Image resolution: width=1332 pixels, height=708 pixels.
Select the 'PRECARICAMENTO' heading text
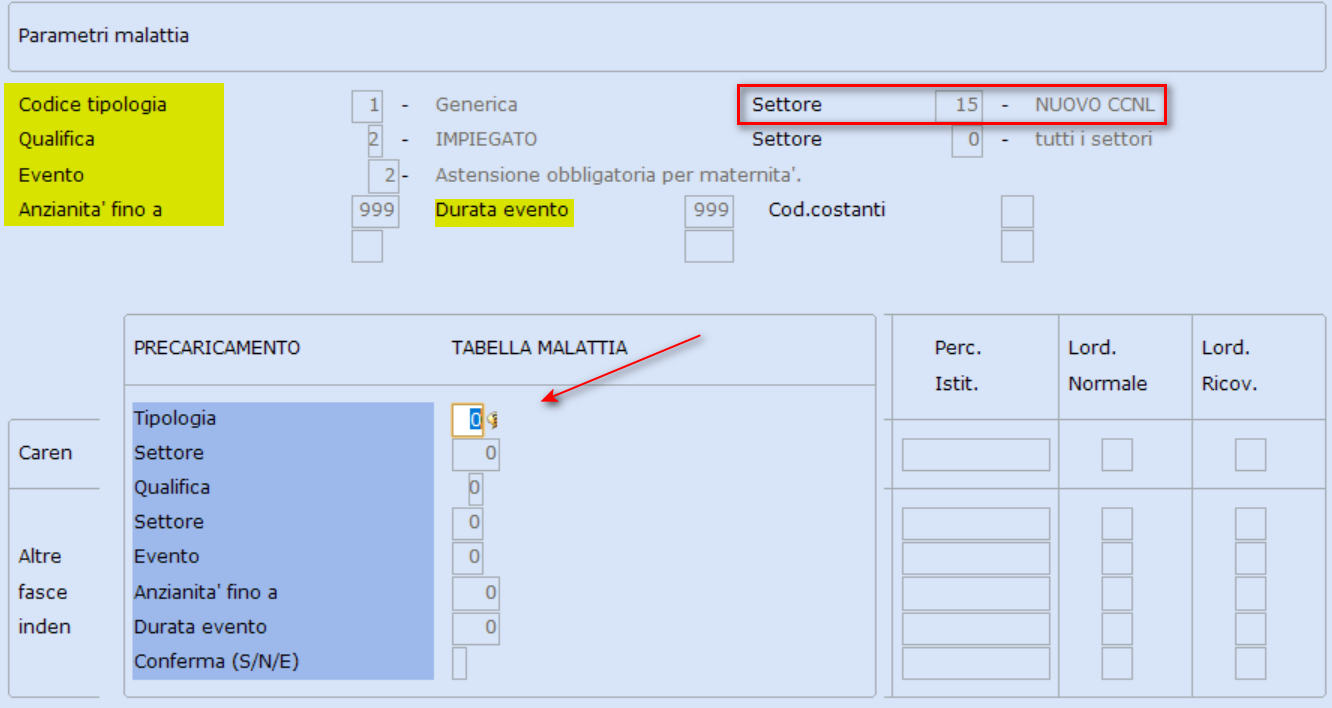pyautogui.click(x=217, y=349)
